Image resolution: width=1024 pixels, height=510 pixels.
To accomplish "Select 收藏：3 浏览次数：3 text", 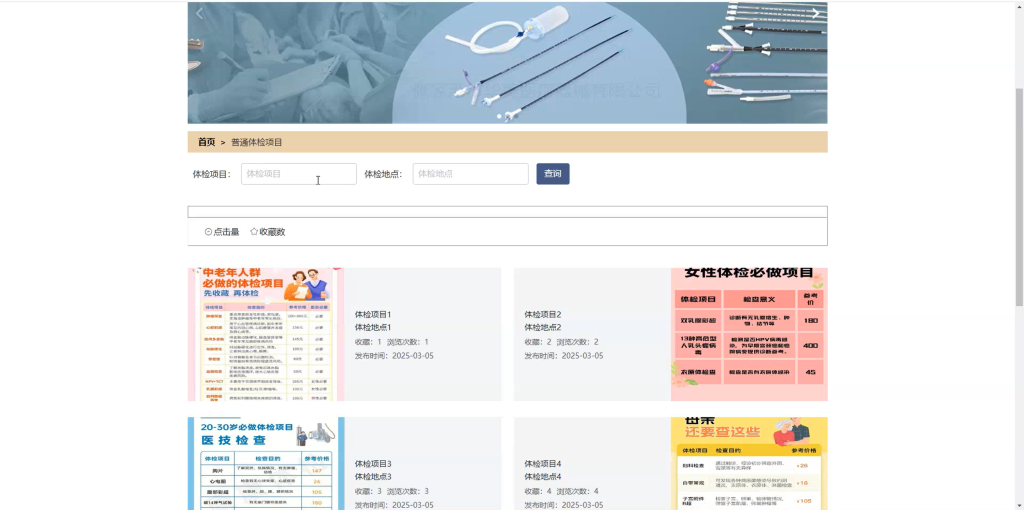I will [392, 491].
